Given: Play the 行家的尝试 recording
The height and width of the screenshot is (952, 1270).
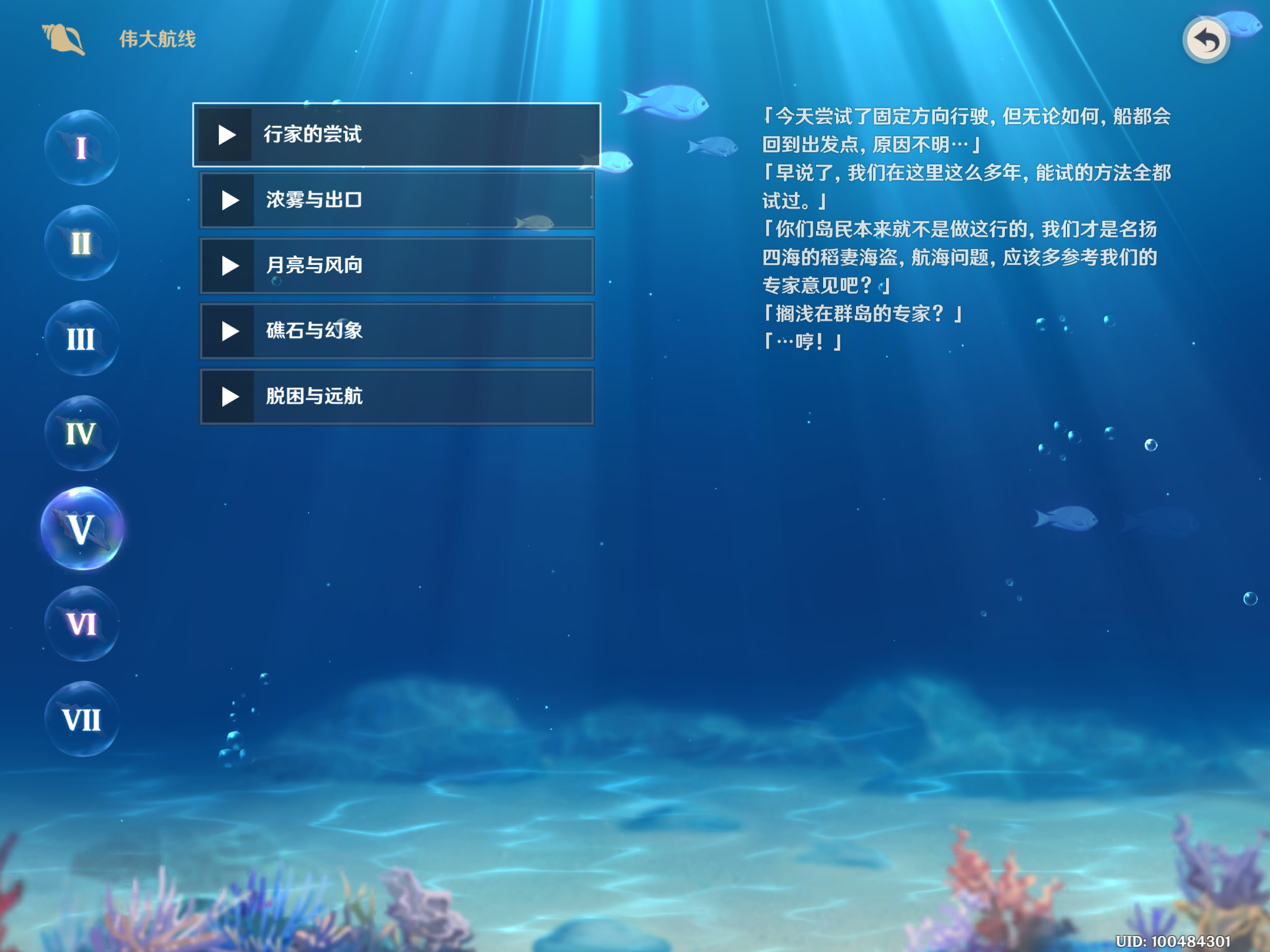Looking at the screenshot, I should click(226, 135).
